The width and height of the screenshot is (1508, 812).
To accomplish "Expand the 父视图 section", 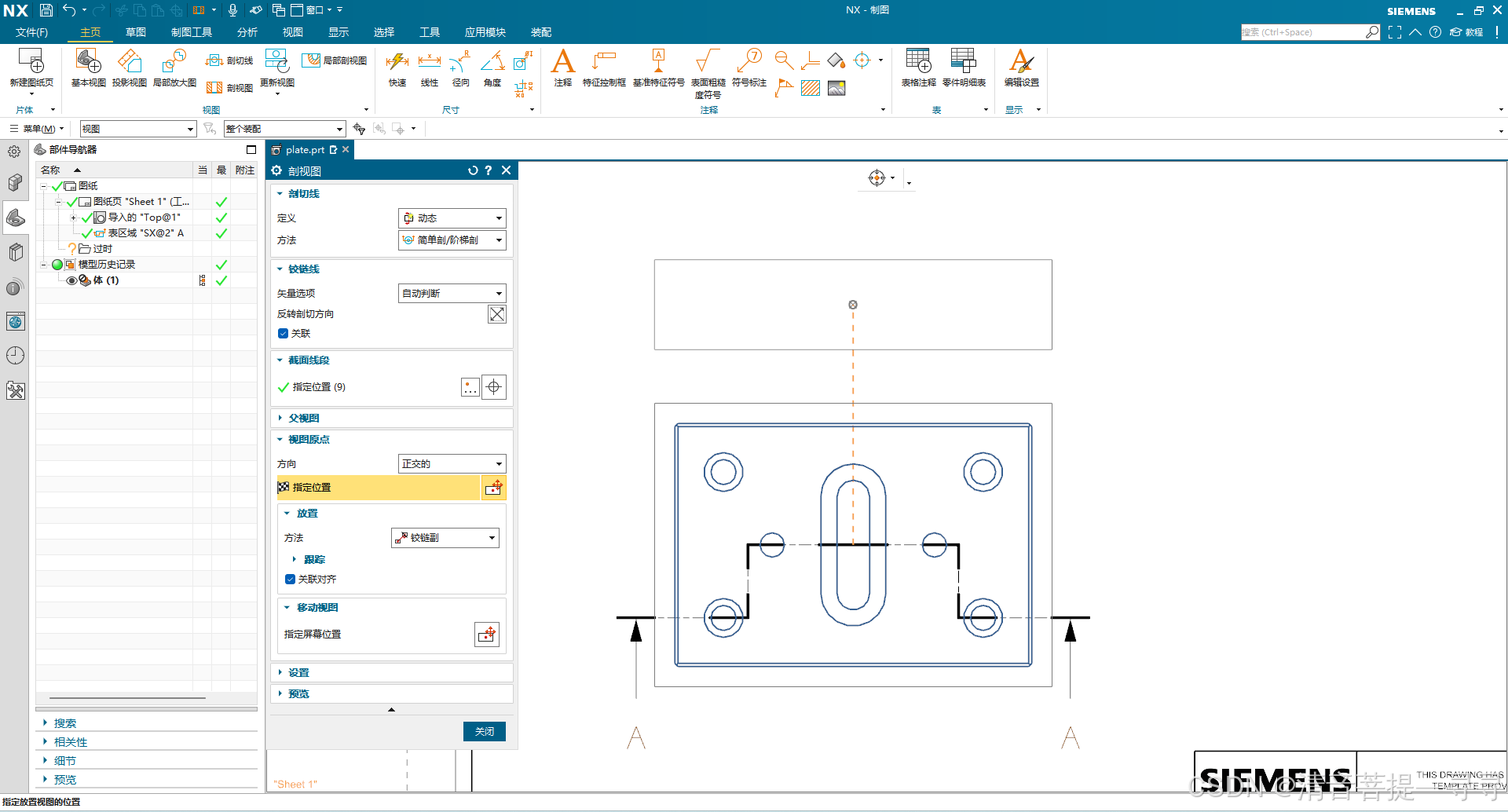I will 304,419.
